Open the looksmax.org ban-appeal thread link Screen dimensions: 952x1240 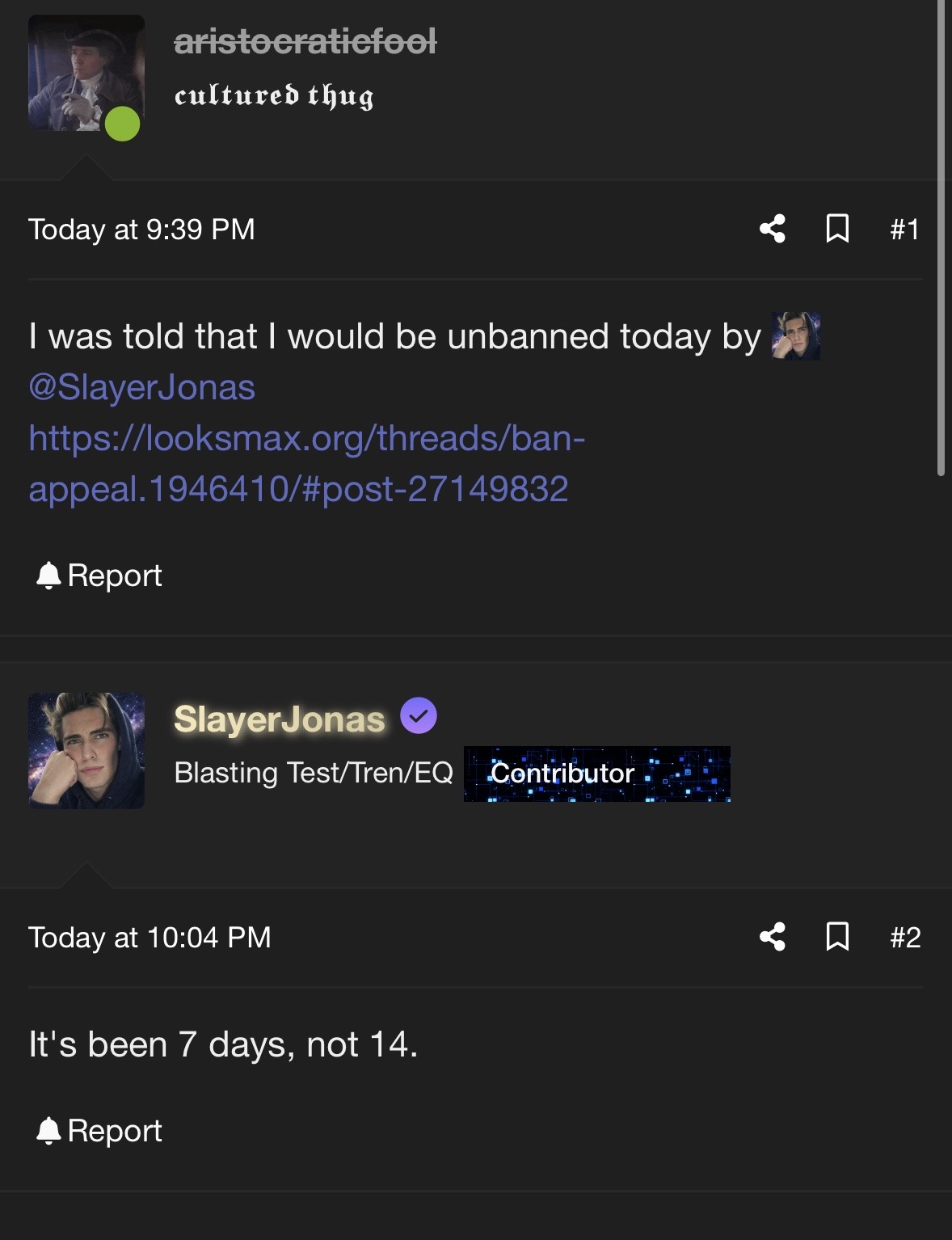[306, 463]
